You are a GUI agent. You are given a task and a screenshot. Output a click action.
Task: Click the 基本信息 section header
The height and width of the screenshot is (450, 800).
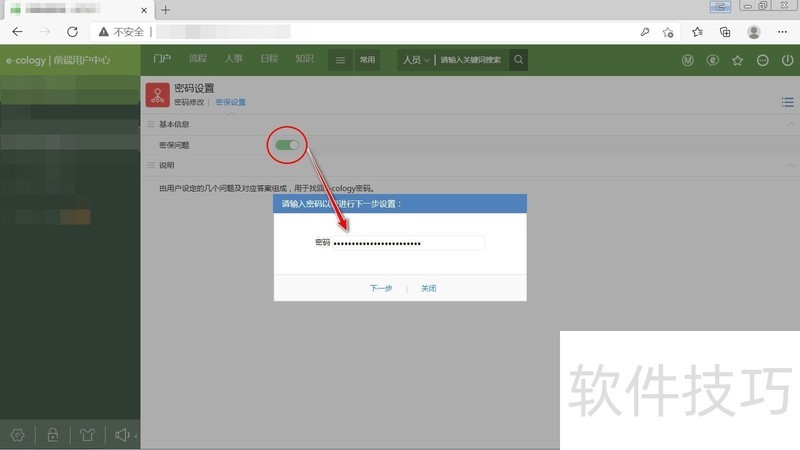(x=174, y=124)
